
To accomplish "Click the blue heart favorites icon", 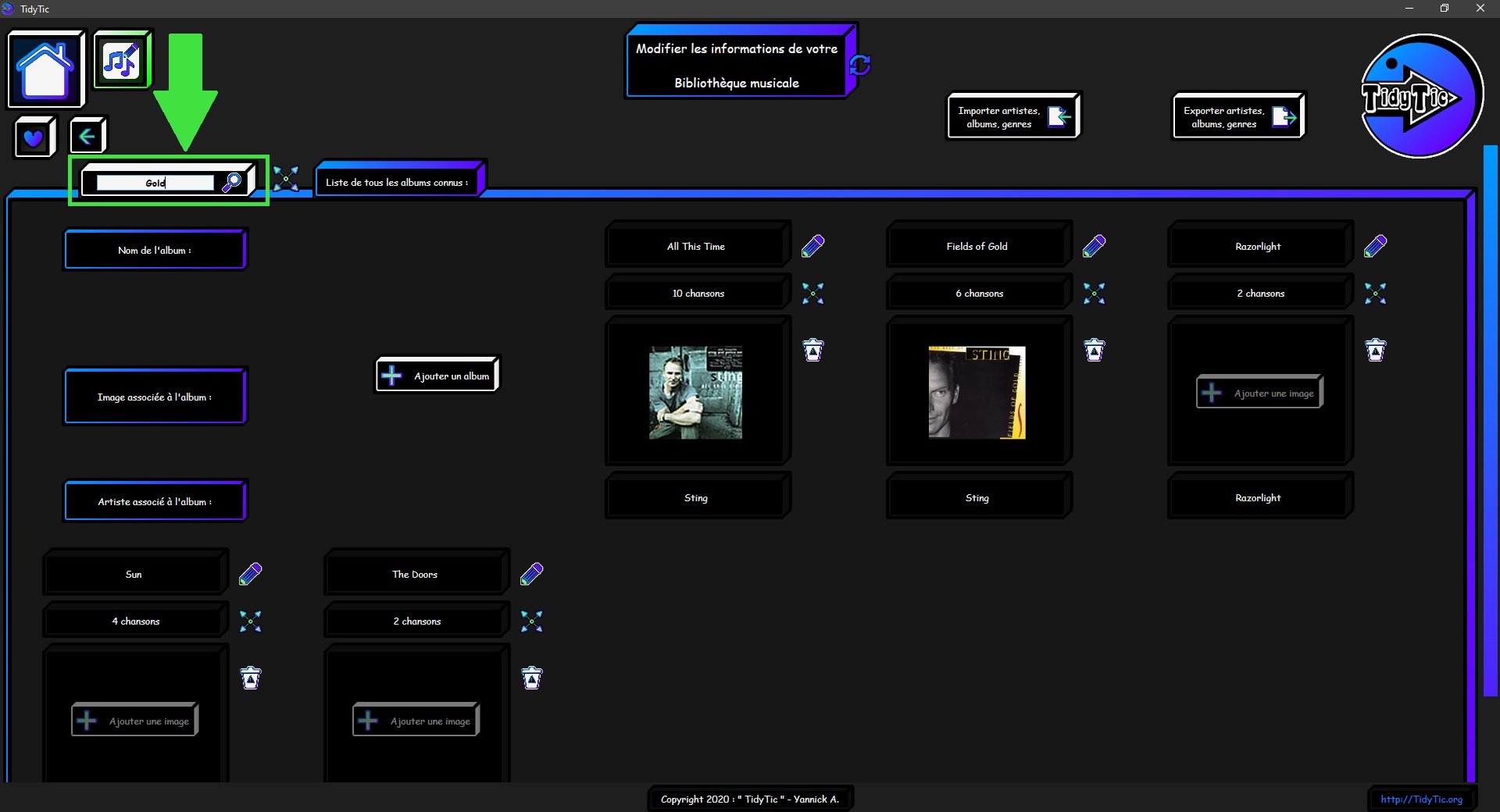I will coord(34,138).
